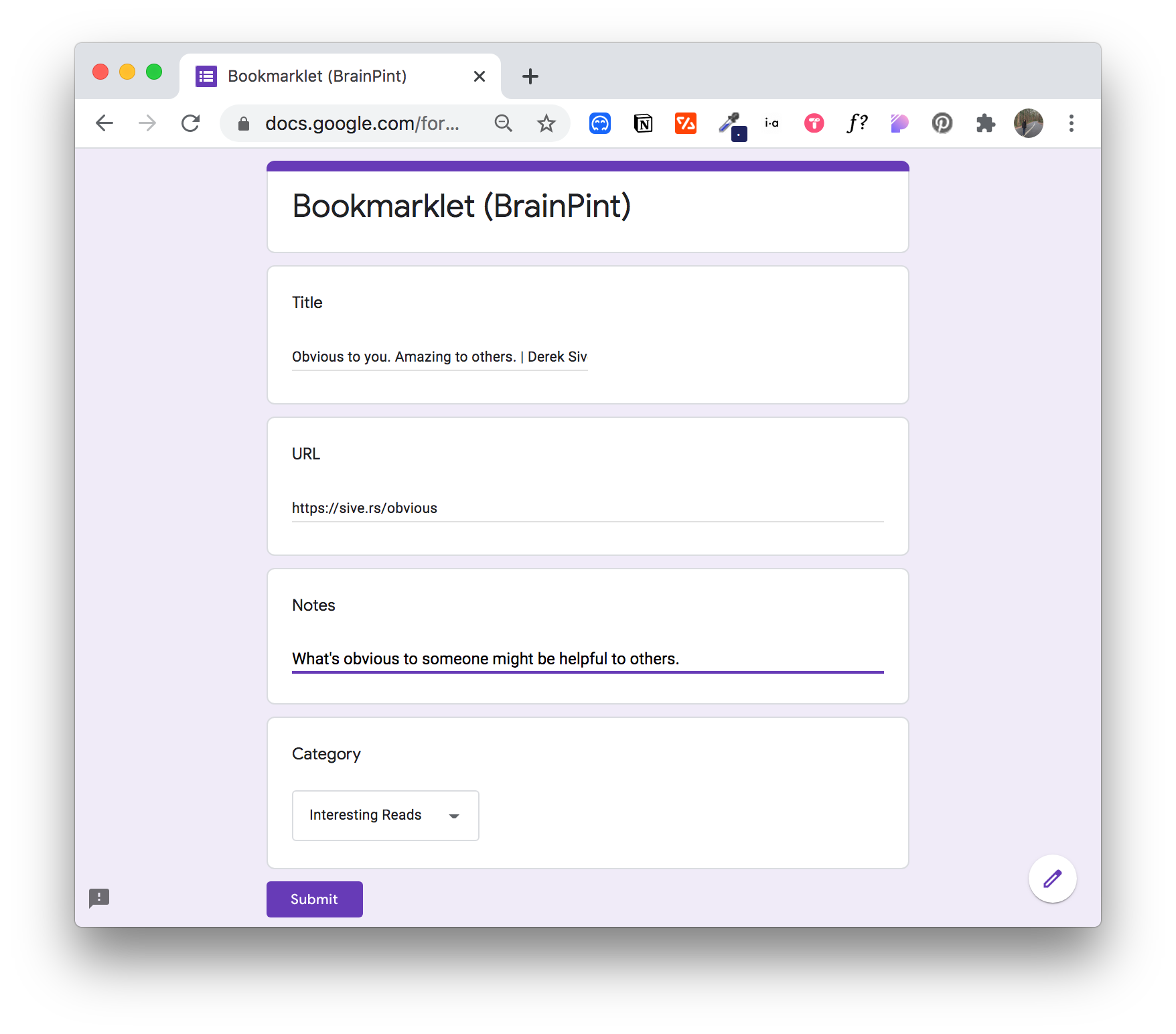Viewport: 1176px width, 1034px height.
Task: Open a new tab with the plus
Action: click(x=530, y=76)
